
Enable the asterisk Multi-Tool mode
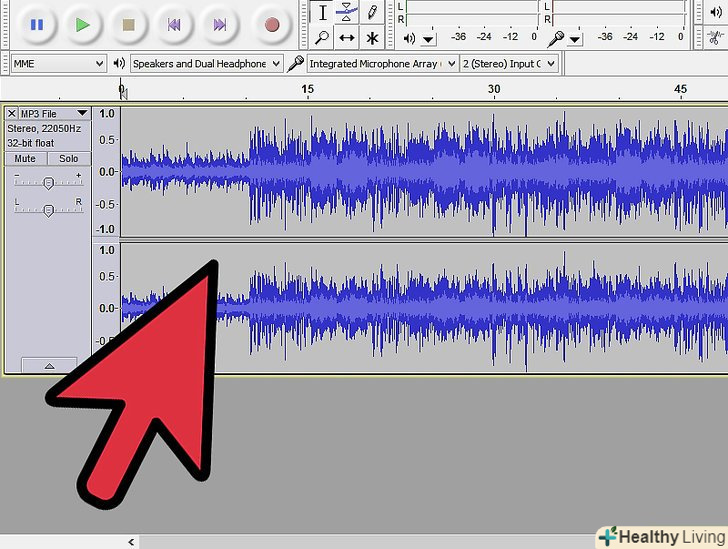(x=372, y=38)
